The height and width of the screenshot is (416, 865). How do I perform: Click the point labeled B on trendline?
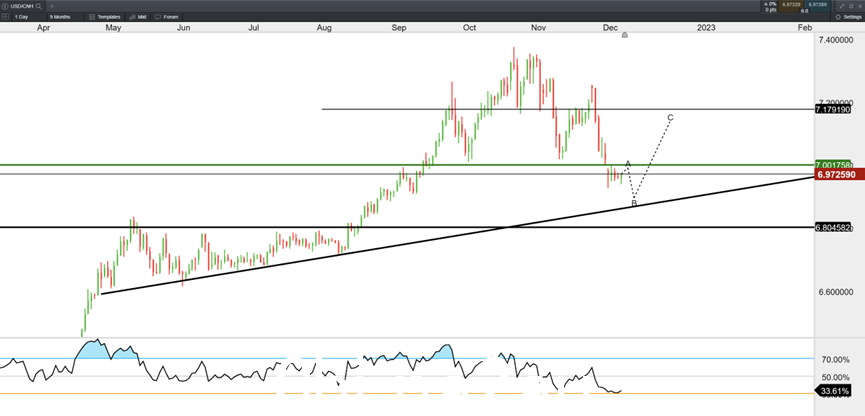tap(634, 204)
